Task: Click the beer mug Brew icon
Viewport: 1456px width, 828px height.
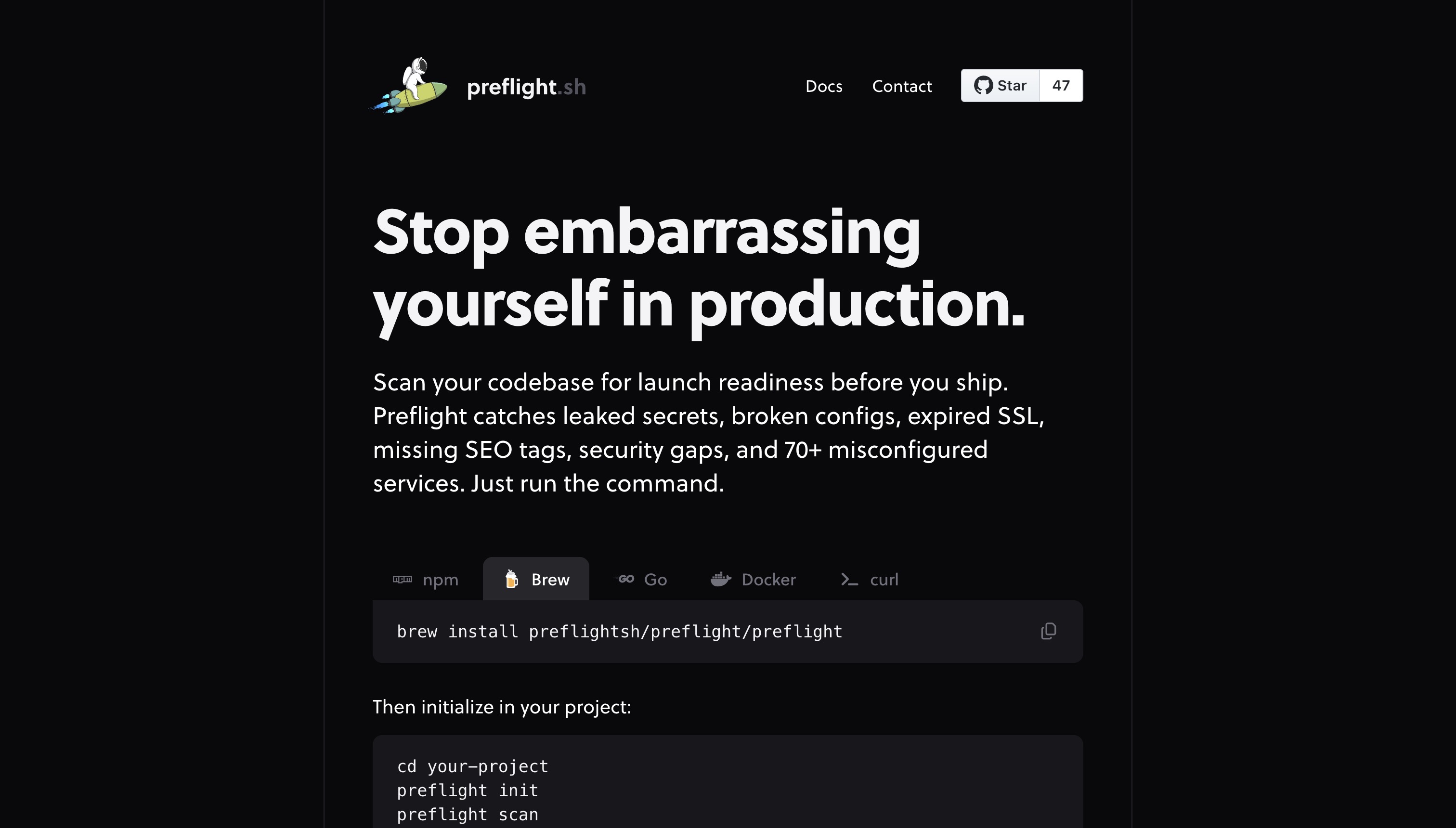Action: (511, 579)
